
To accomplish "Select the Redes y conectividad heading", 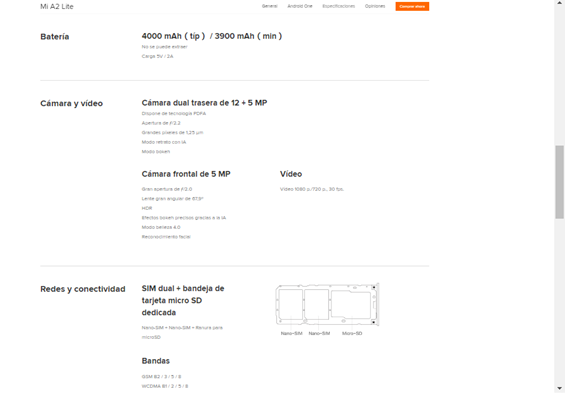I will [83, 289].
